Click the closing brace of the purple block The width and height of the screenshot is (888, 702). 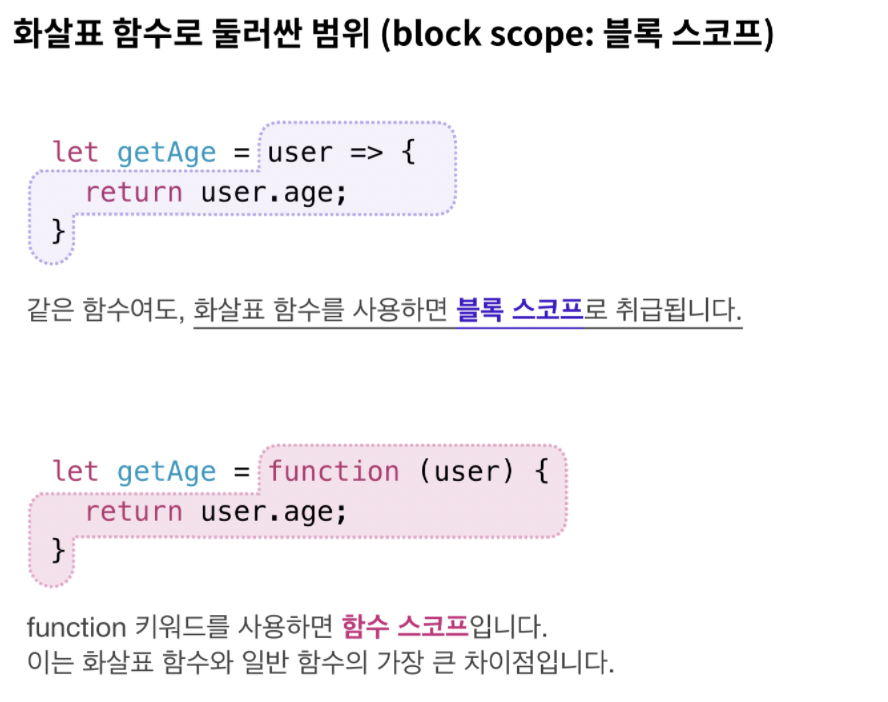[x=57, y=230]
